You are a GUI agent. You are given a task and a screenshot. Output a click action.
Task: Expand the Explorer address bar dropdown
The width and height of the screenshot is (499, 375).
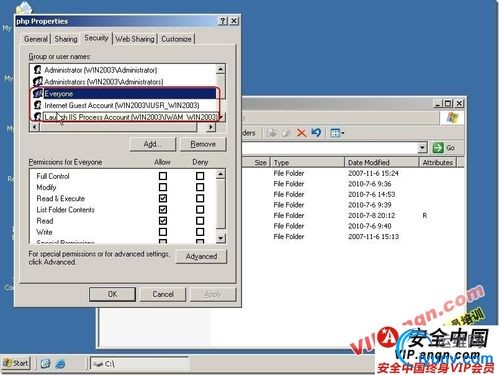(422, 147)
